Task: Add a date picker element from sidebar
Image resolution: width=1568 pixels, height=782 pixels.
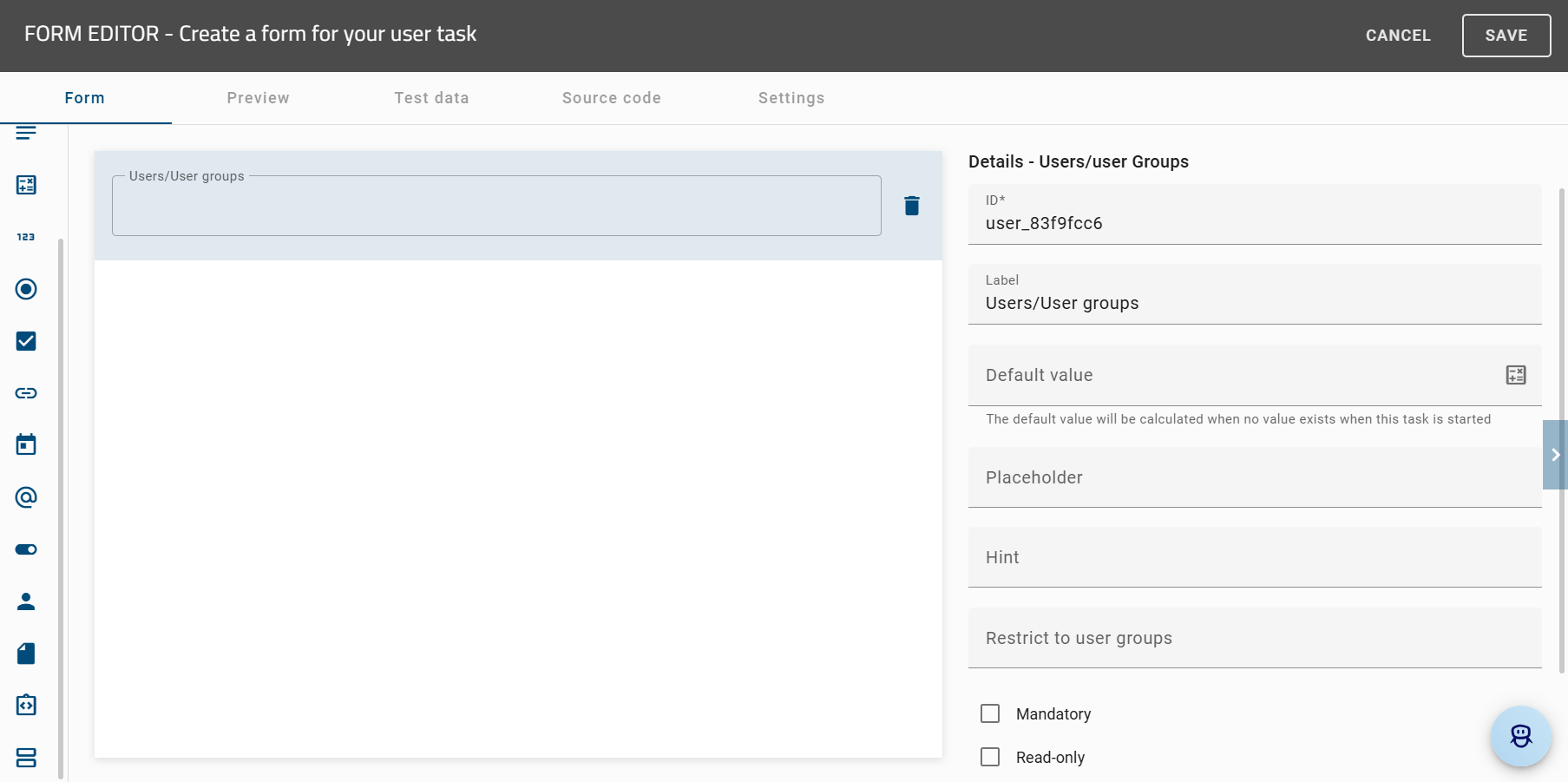Action: coord(26,445)
